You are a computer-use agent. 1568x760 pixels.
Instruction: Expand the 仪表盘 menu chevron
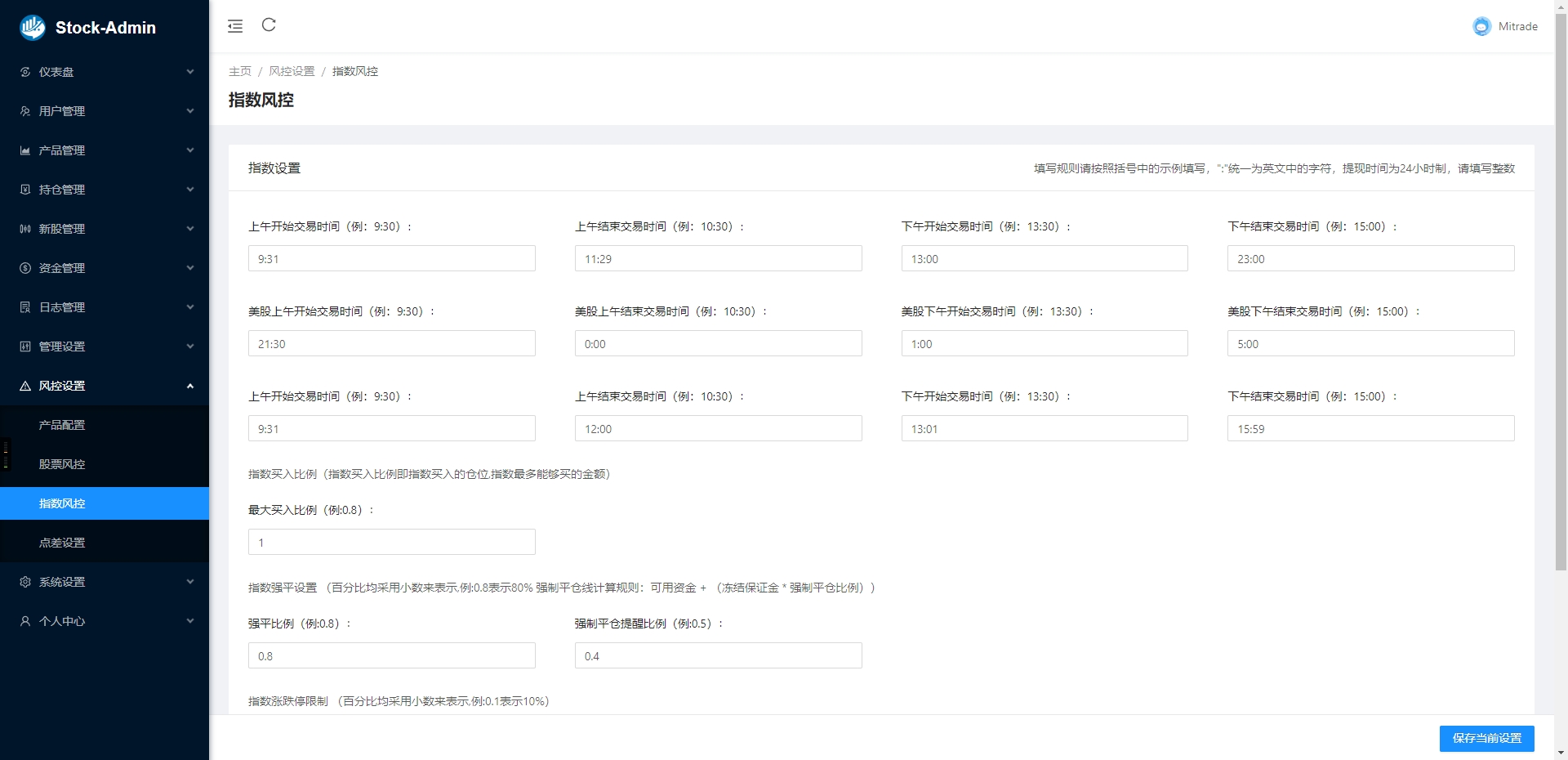190,72
